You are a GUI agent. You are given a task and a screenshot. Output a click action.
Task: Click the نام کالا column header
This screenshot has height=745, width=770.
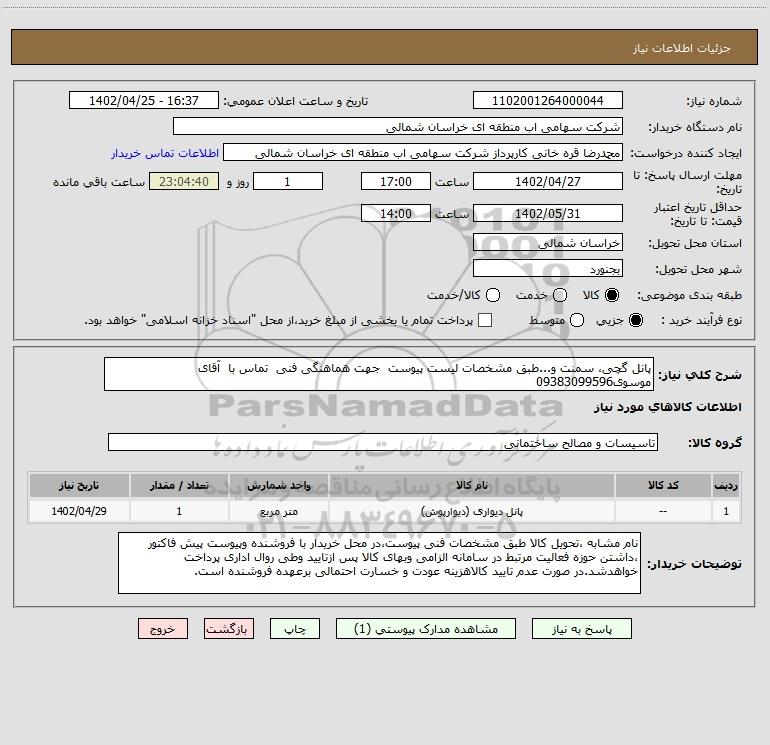[x=472, y=486]
